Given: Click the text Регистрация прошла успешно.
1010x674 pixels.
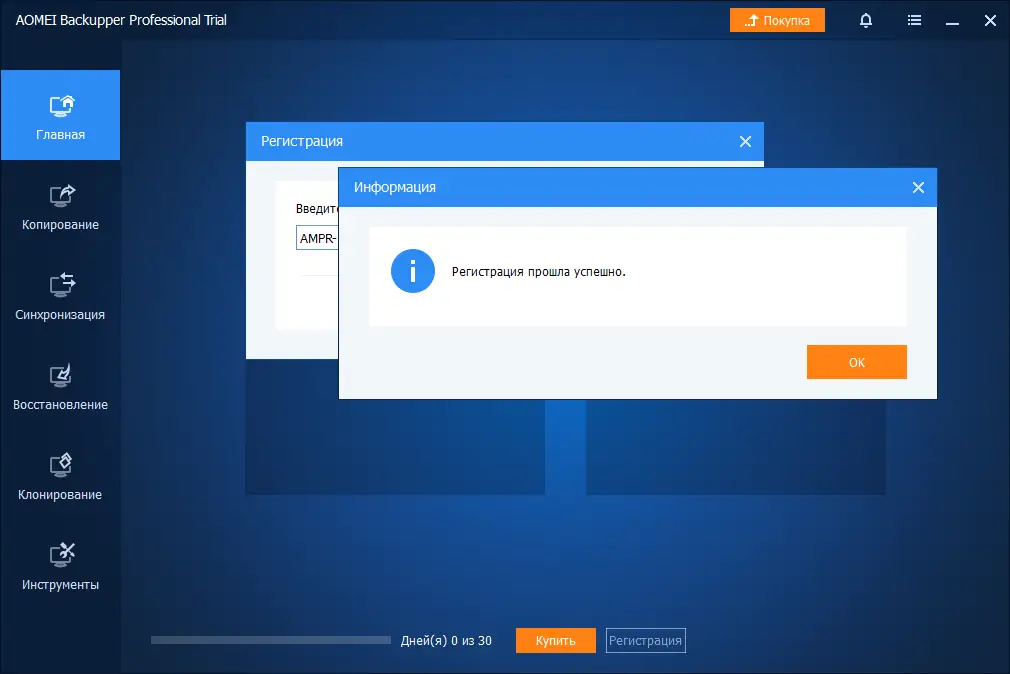Looking at the screenshot, I should coord(538,272).
